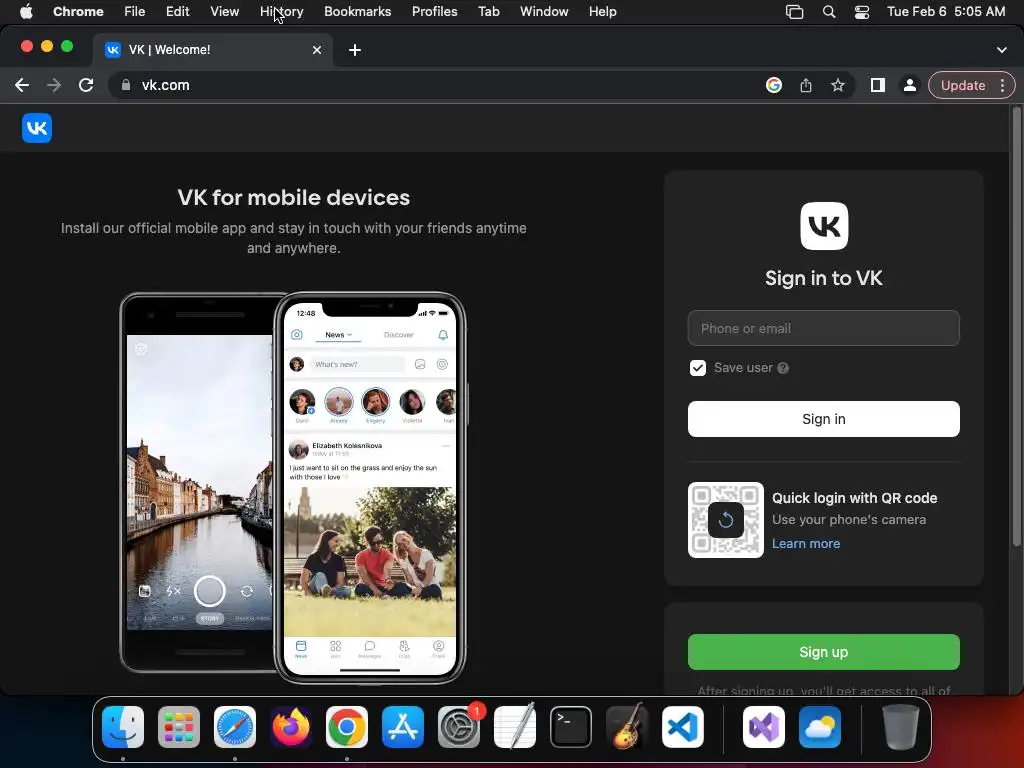Open Terminal from the Dock

(571, 727)
